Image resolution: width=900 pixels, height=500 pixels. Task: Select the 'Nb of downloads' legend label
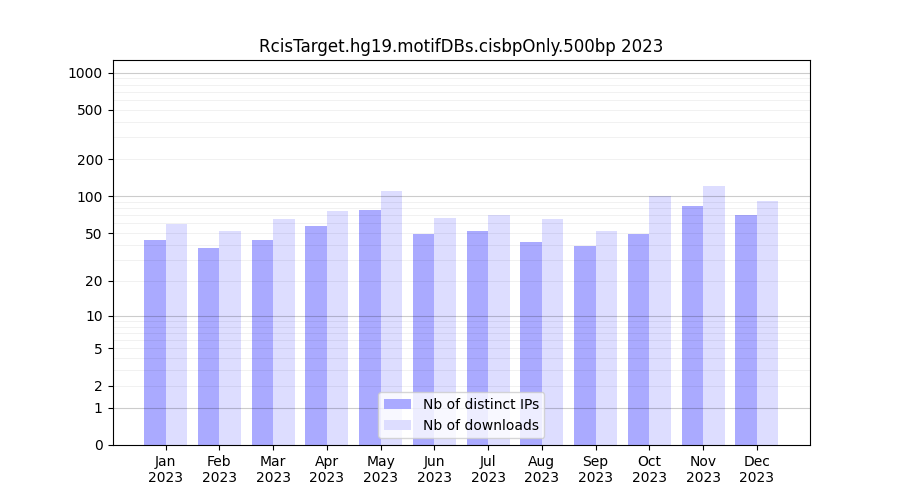point(480,425)
